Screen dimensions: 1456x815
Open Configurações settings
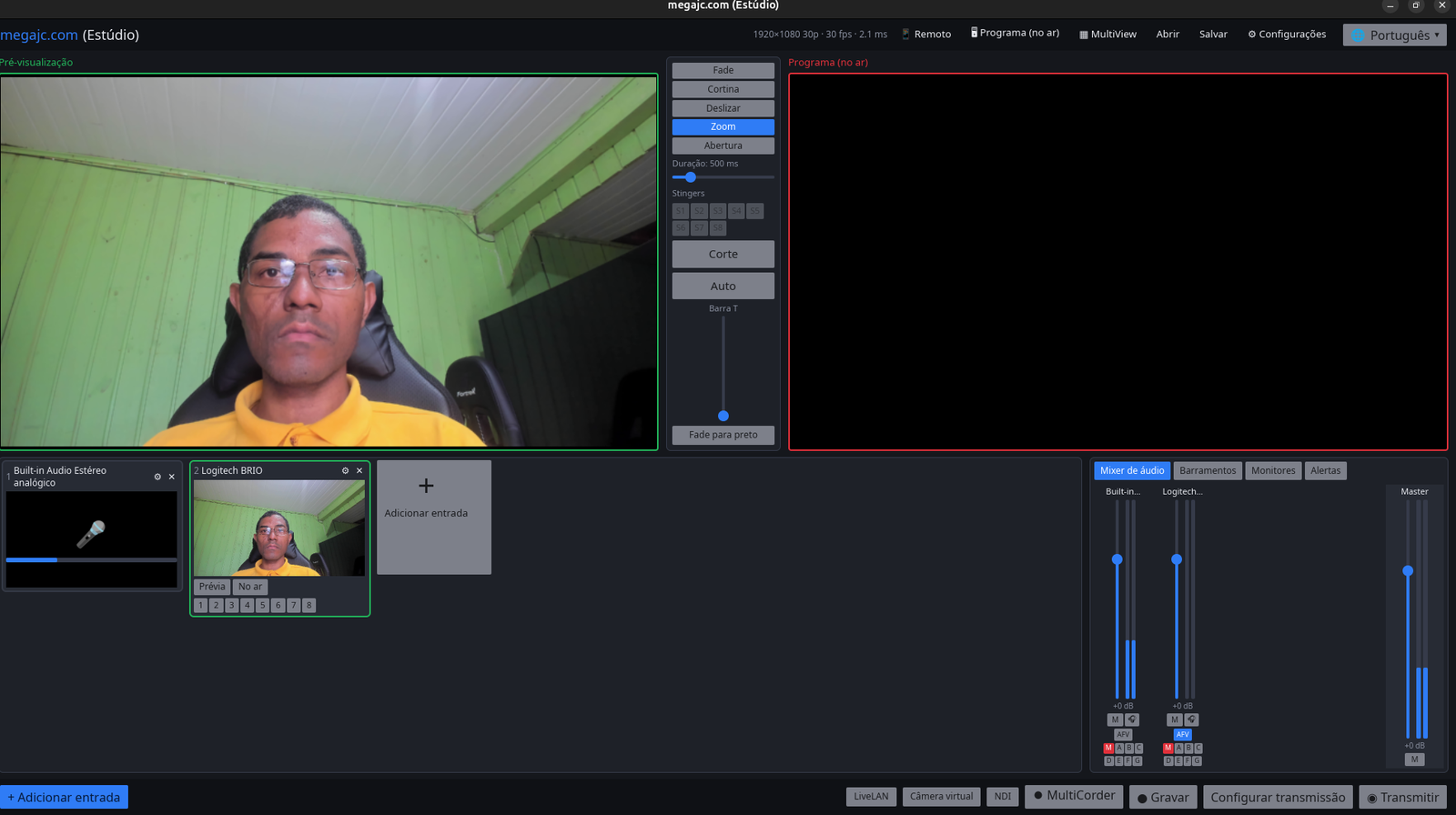pyautogui.click(x=1287, y=34)
